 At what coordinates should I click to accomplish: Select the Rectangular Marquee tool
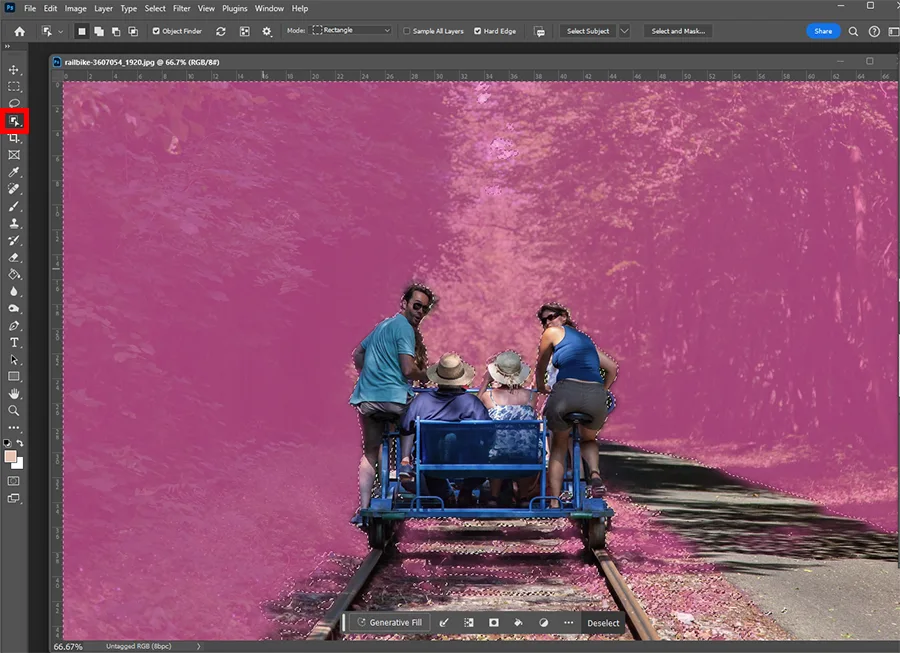pyautogui.click(x=14, y=87)
